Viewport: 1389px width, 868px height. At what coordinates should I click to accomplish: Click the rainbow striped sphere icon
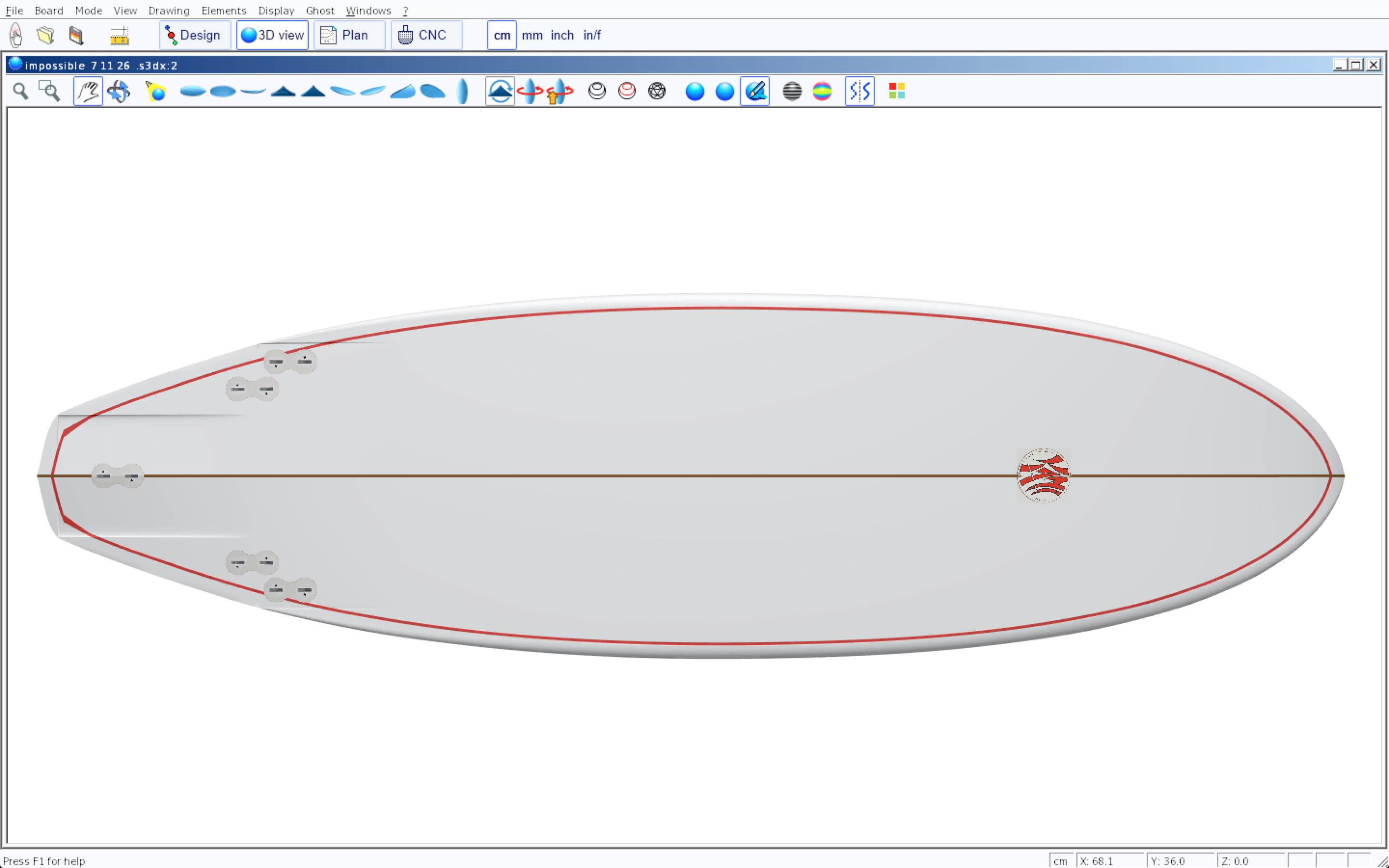(x=822, y=91)
